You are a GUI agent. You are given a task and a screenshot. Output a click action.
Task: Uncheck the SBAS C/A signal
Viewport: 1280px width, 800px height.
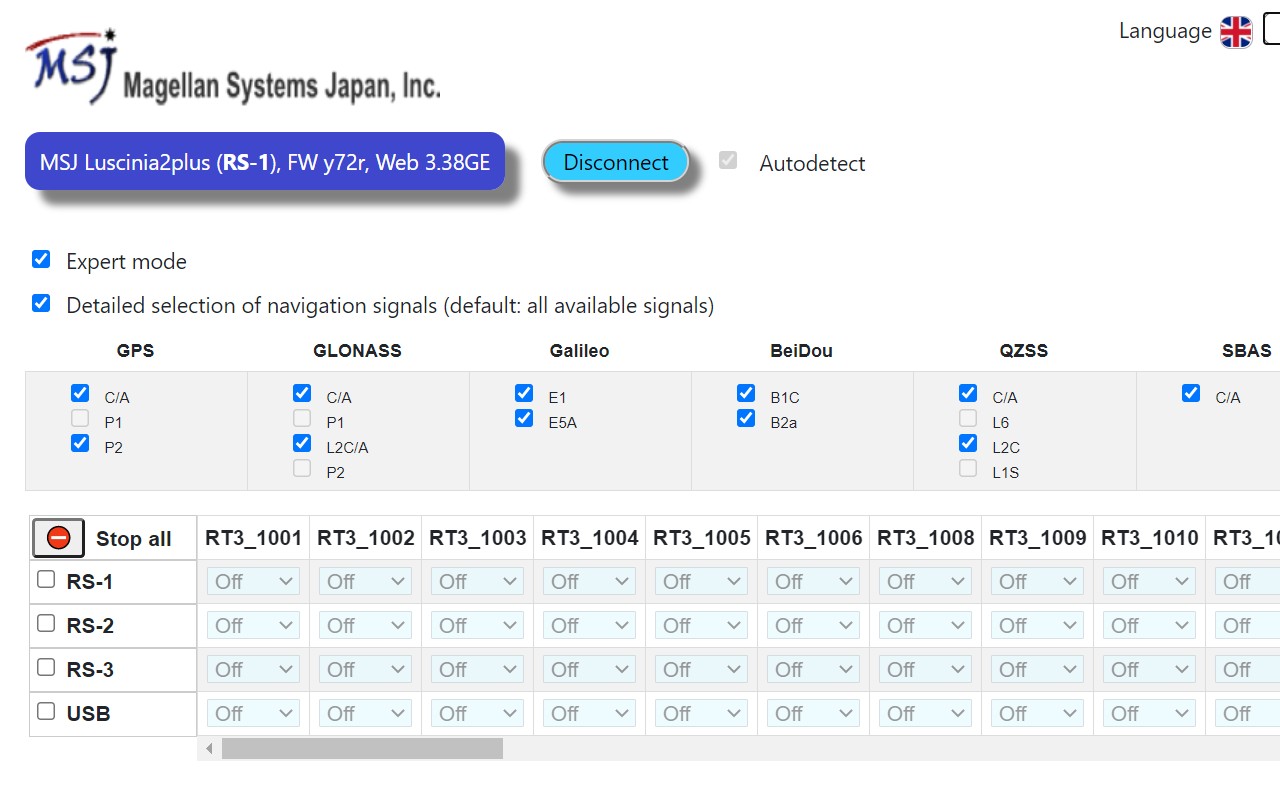coord(1190,393)
